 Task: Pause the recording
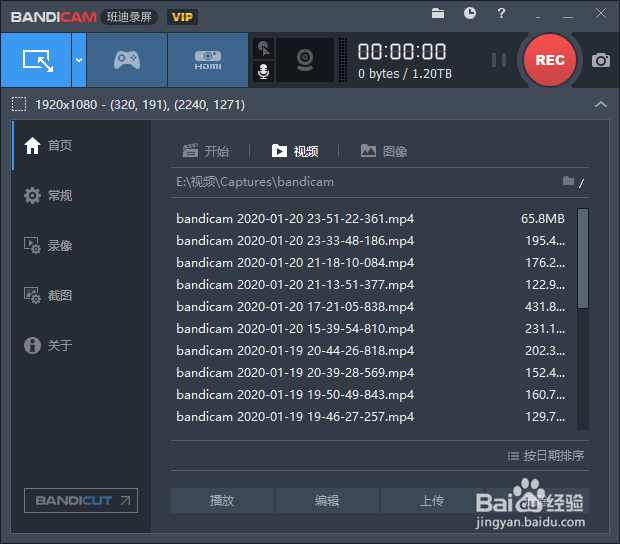pos(499,60)
